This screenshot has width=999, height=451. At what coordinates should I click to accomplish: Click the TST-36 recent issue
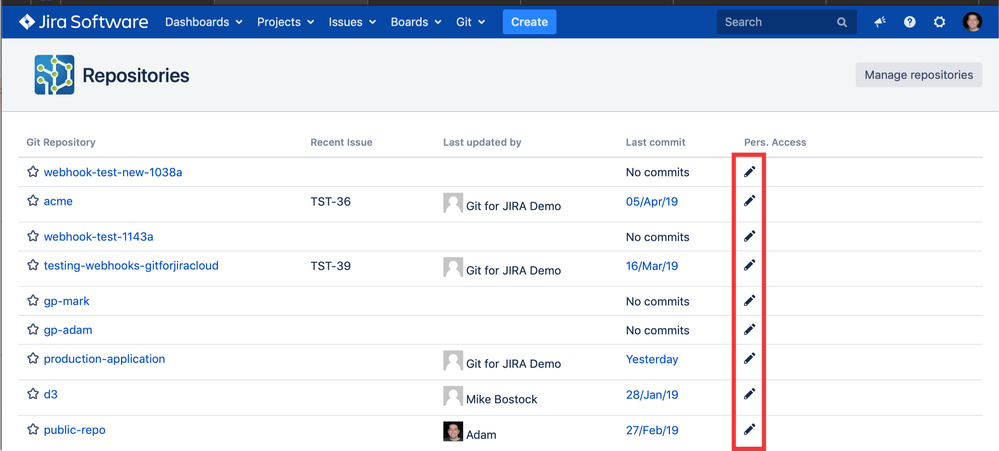coord(331,202)
